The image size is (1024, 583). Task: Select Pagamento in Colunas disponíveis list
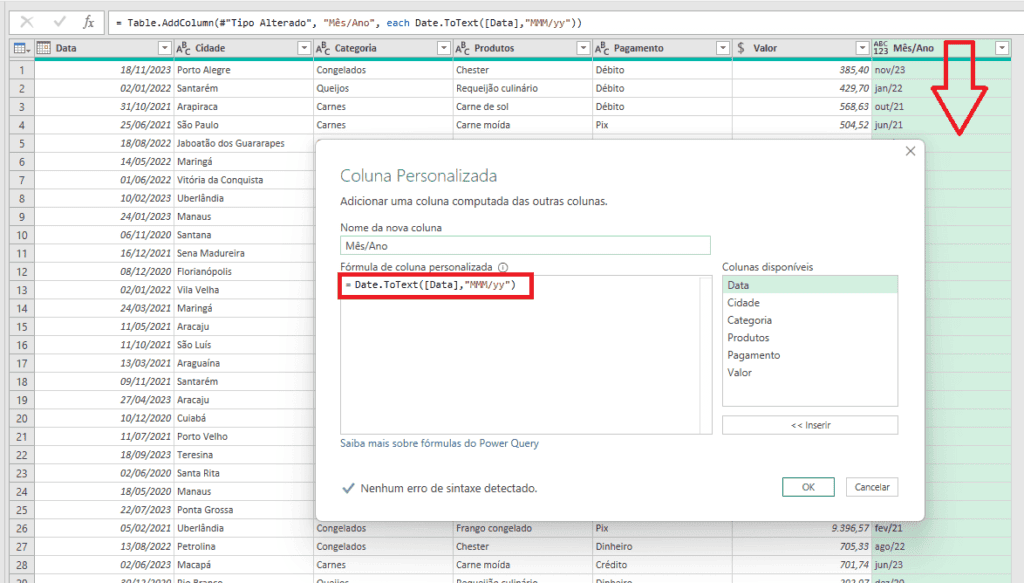click(810, 355)
